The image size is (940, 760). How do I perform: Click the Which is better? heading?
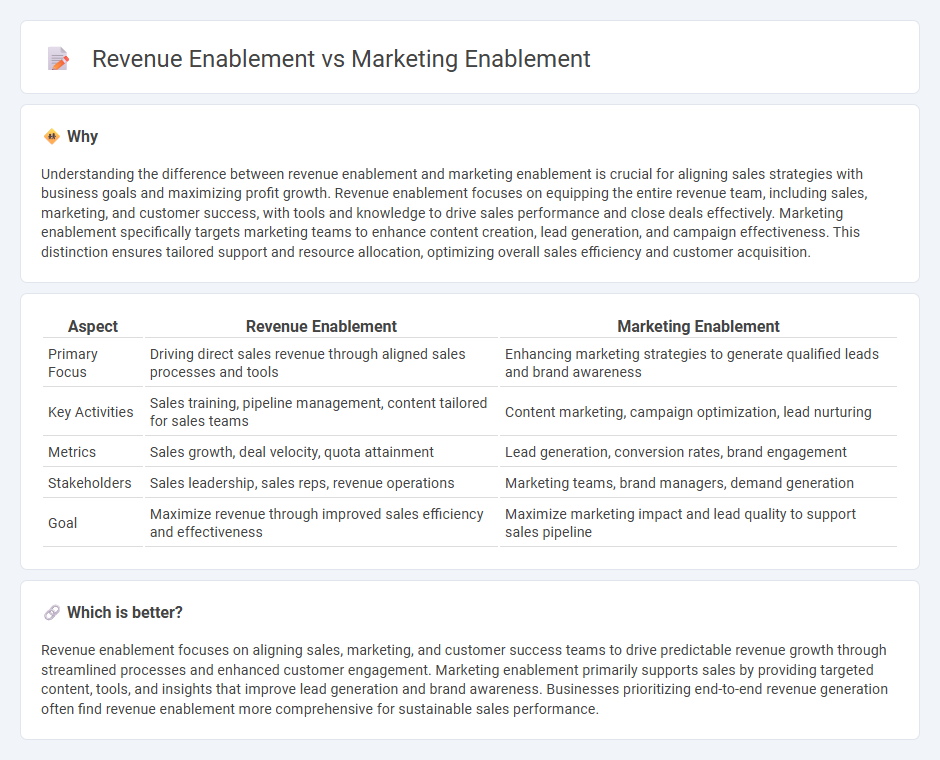[x=125, y=613]
